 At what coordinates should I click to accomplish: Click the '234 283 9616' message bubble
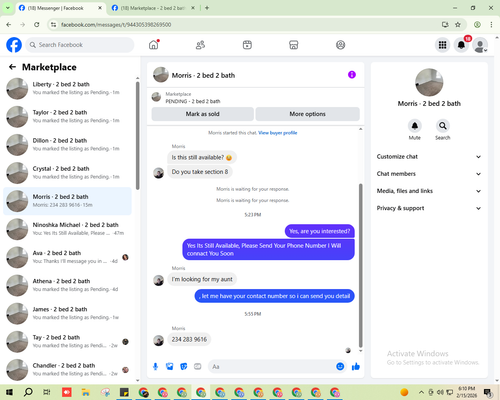click(189, 339)
